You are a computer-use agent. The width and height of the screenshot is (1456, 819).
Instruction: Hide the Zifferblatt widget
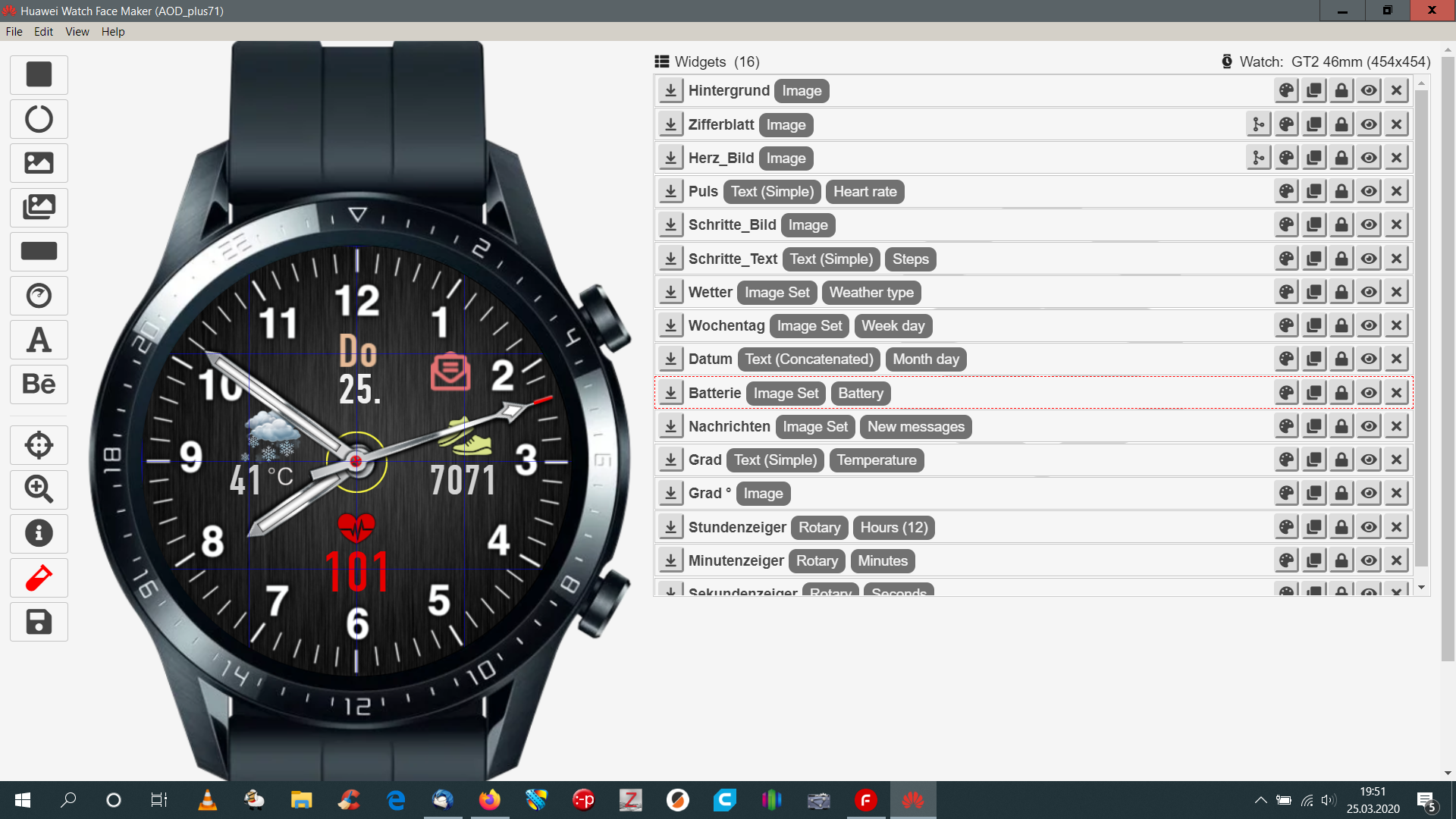pyautogui.click(x=1369, y=124)
